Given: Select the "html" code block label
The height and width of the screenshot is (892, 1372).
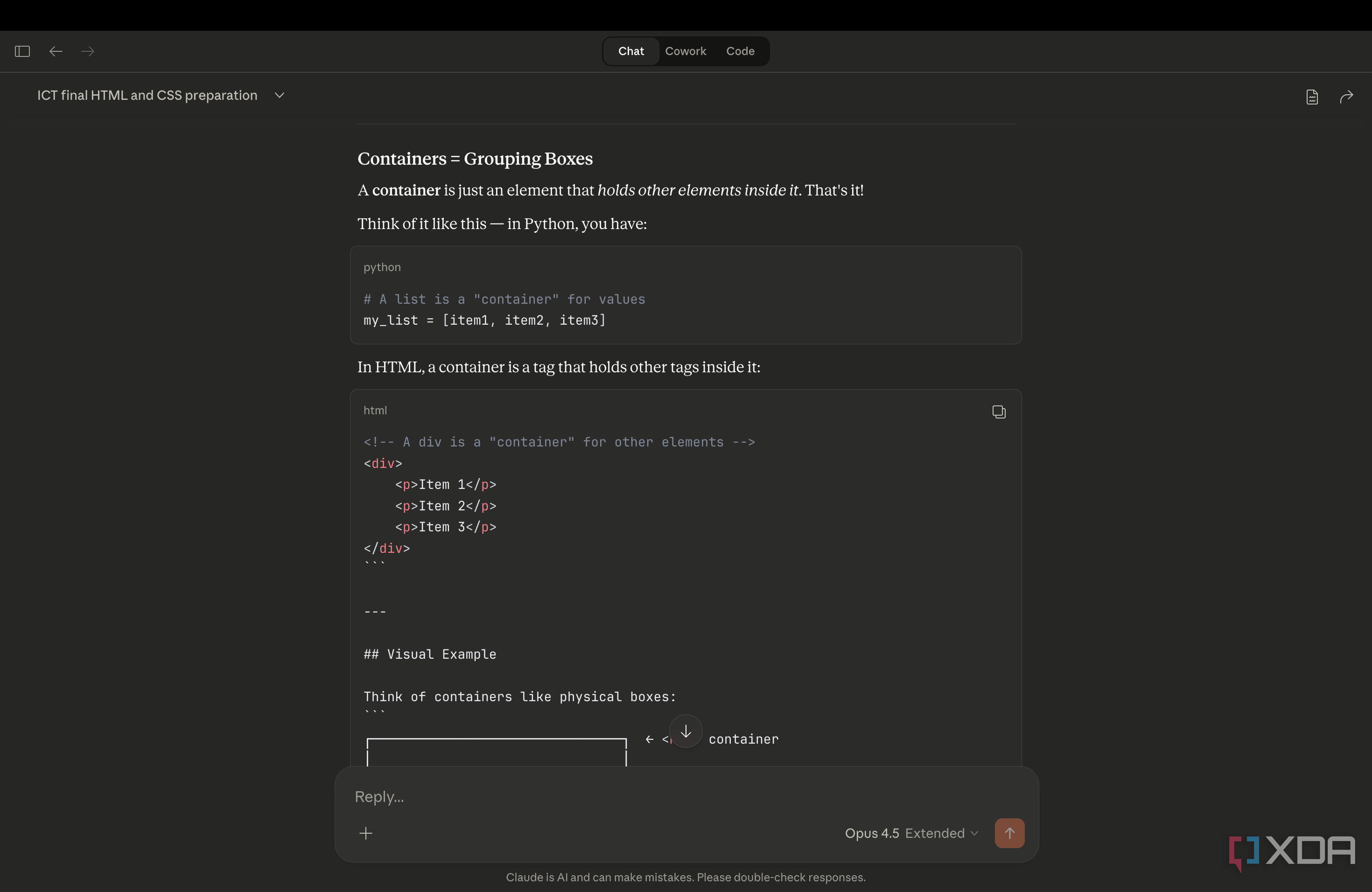Looking at the screenshot, I should 375,410.
